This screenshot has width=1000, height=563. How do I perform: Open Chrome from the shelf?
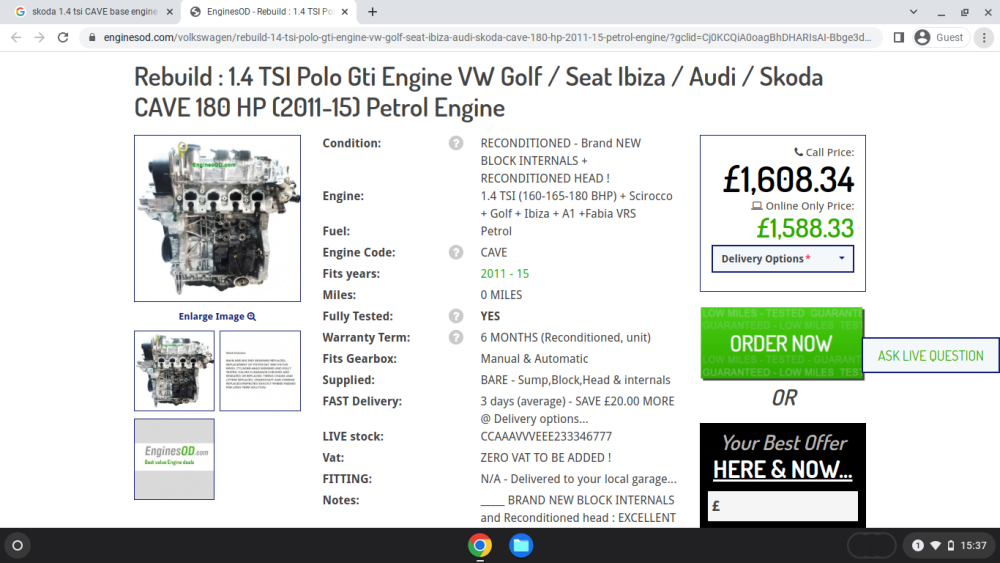[480, 545]
